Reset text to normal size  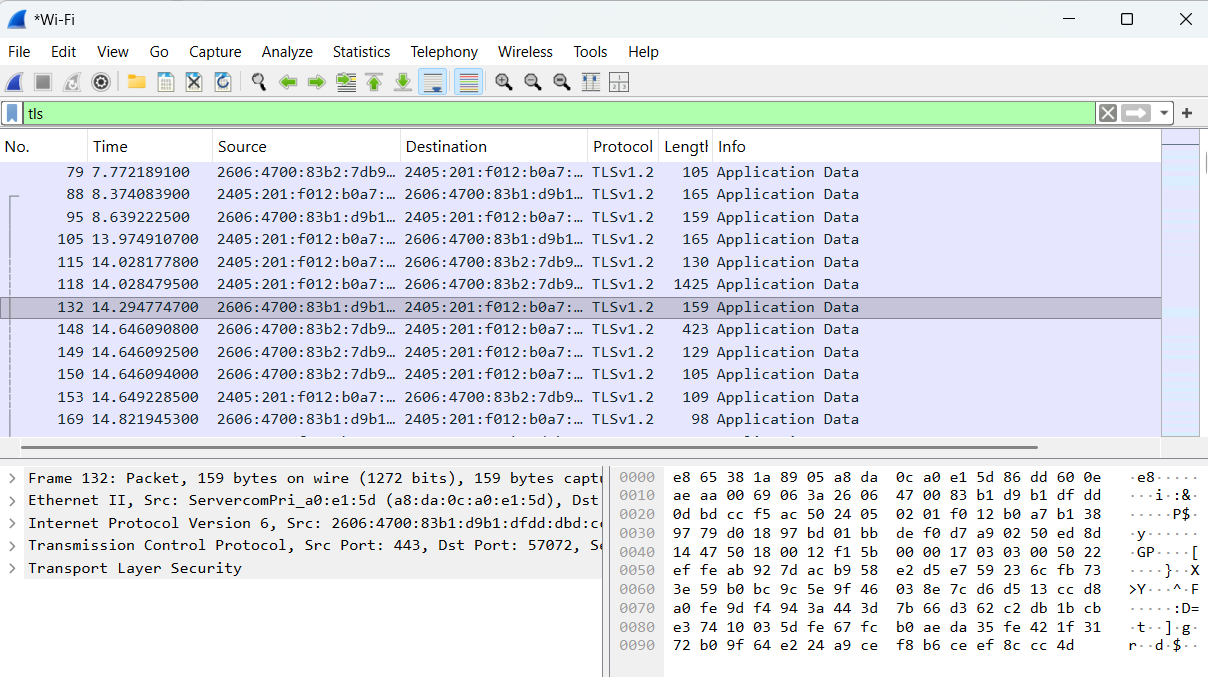pos(562,82)
